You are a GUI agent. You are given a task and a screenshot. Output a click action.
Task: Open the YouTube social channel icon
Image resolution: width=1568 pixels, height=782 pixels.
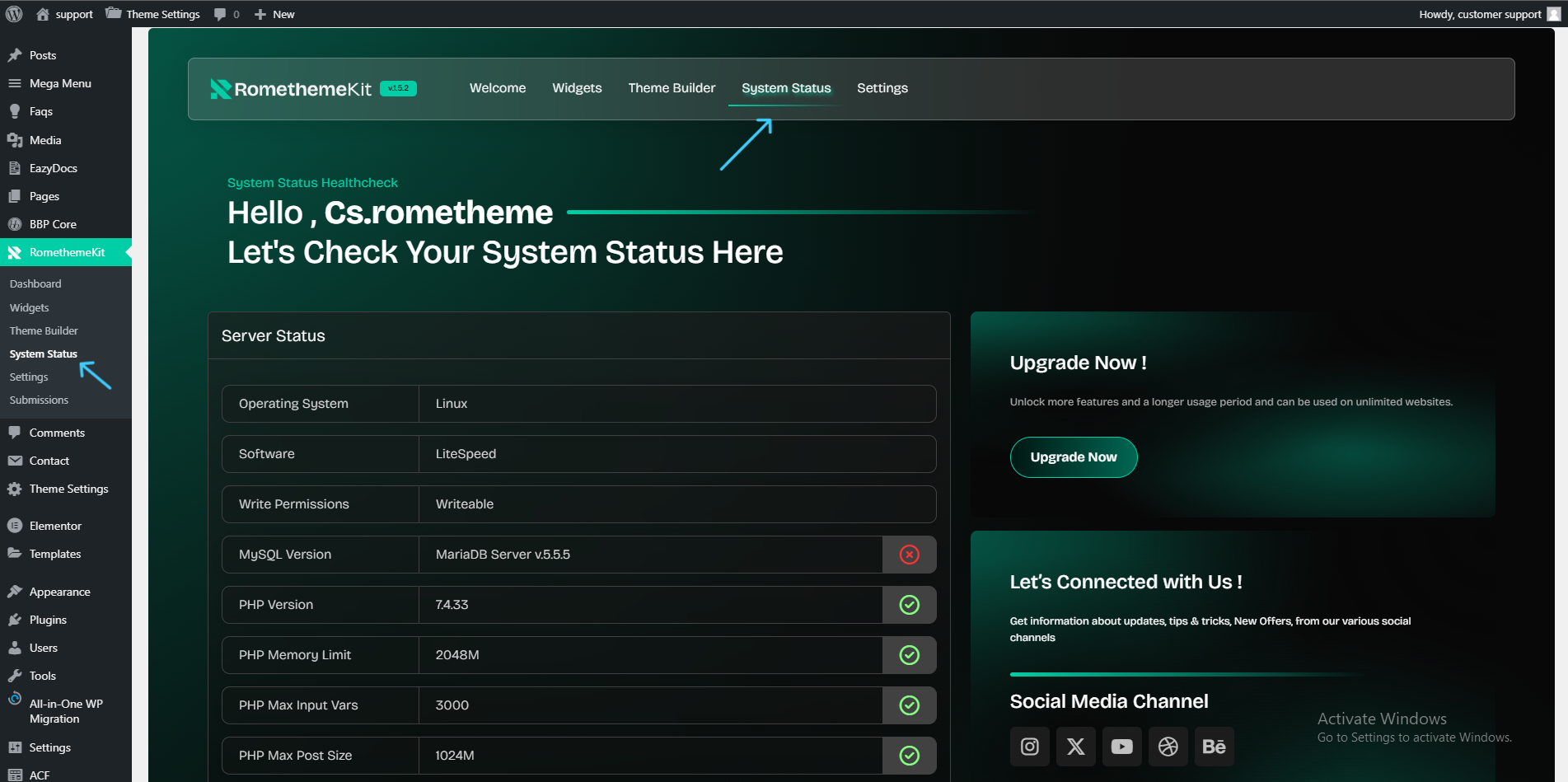pyautogui.click(x=1122, y=747)
